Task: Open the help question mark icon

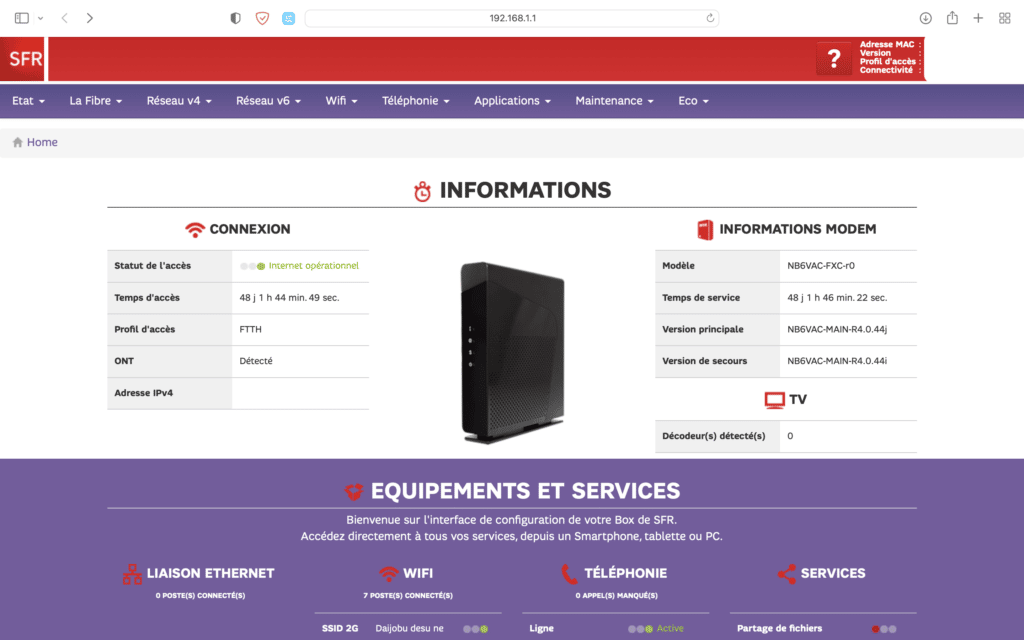Action: point(834,59)
